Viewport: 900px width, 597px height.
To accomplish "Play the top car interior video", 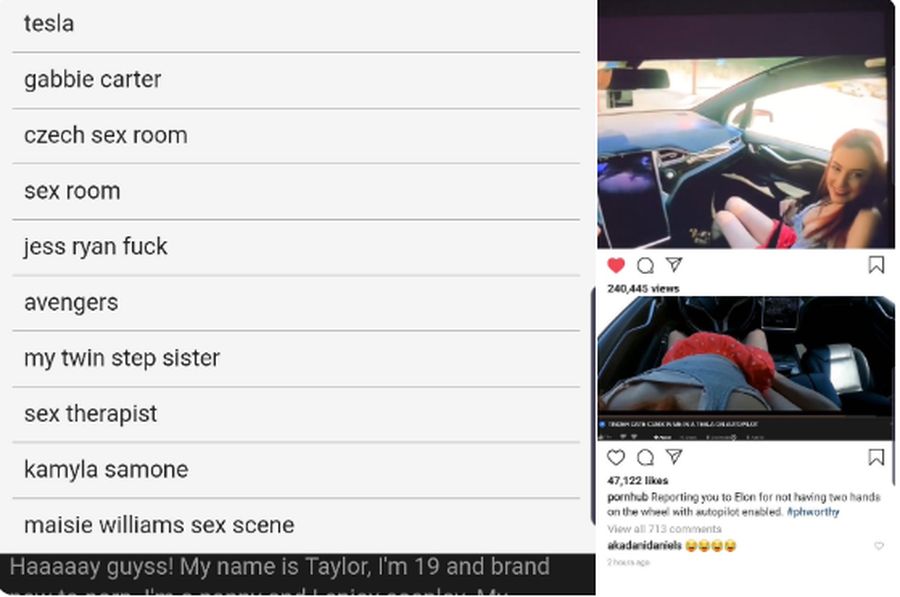I will click(746, 125).
